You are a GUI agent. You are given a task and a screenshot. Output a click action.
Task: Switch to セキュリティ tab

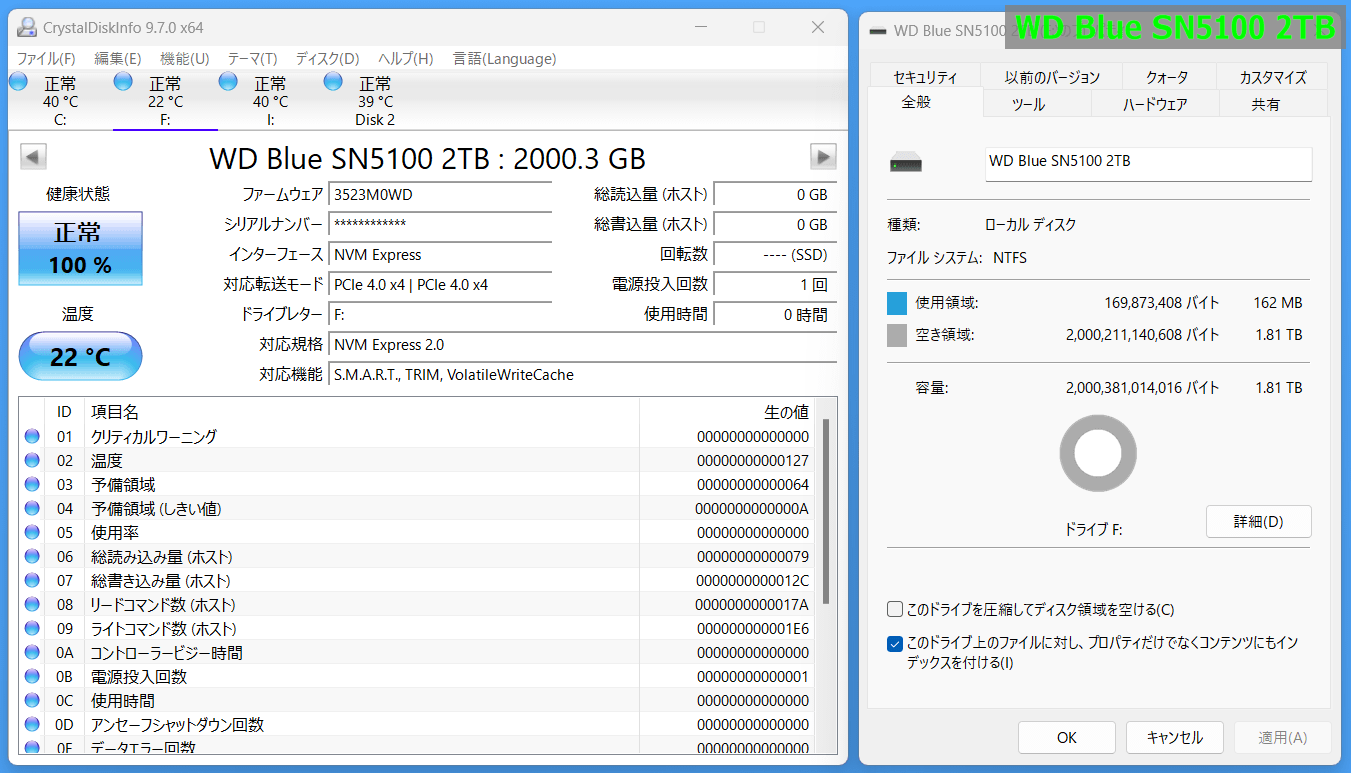click(925, 77)
